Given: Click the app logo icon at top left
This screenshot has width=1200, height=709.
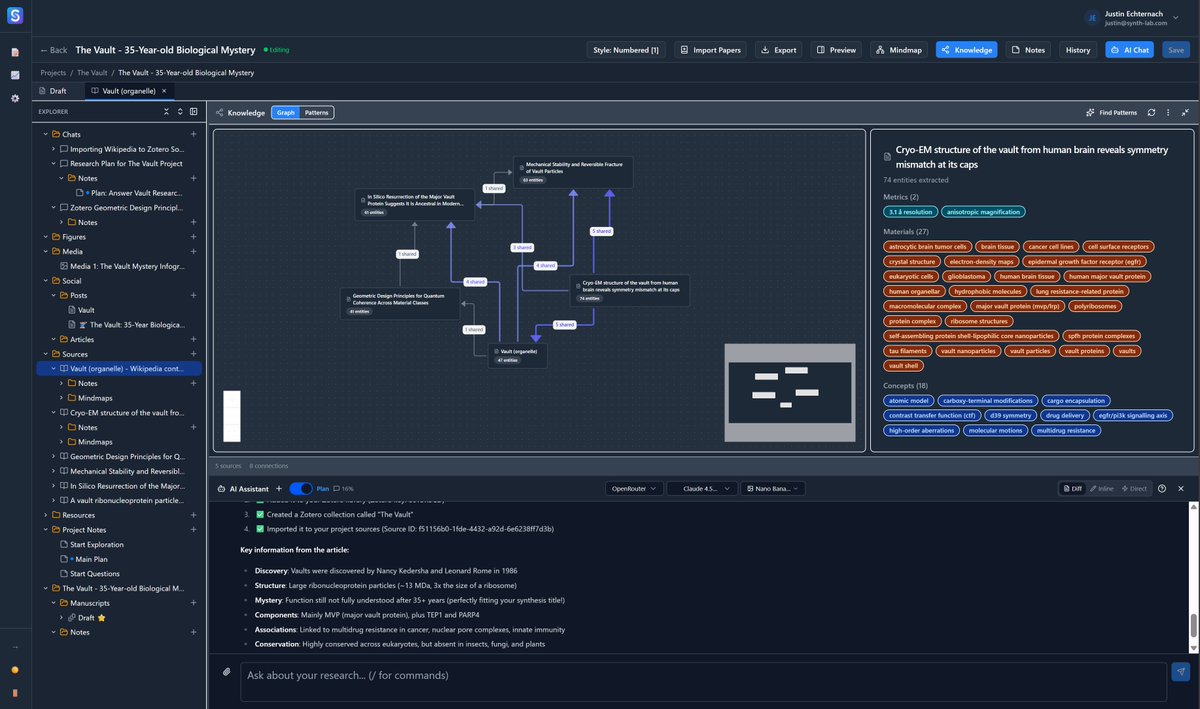Looking at the screenshot, I should (x=15, y=16).
